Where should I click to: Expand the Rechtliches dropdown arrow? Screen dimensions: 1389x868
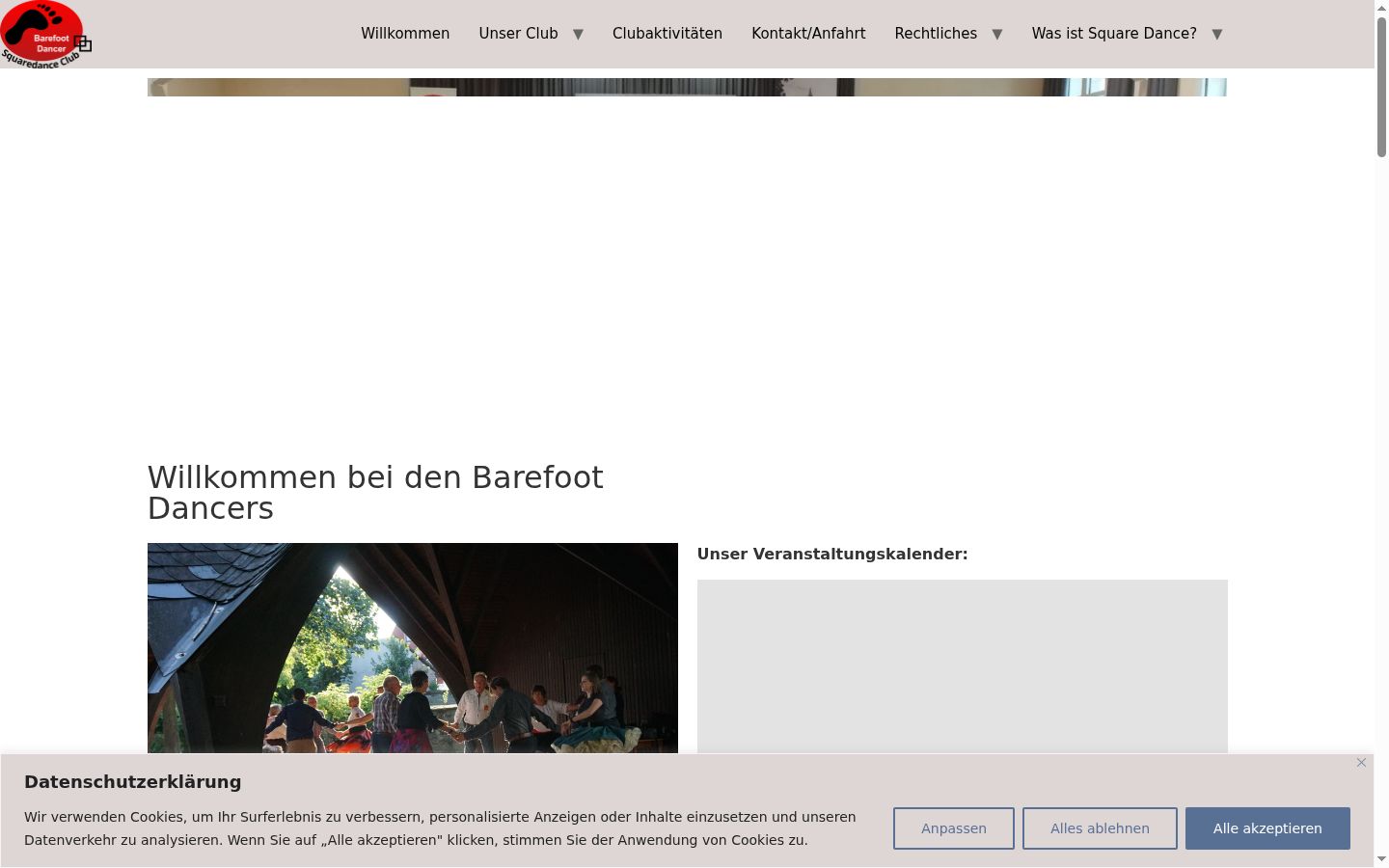pyautogui.click(x=997, y=35)
